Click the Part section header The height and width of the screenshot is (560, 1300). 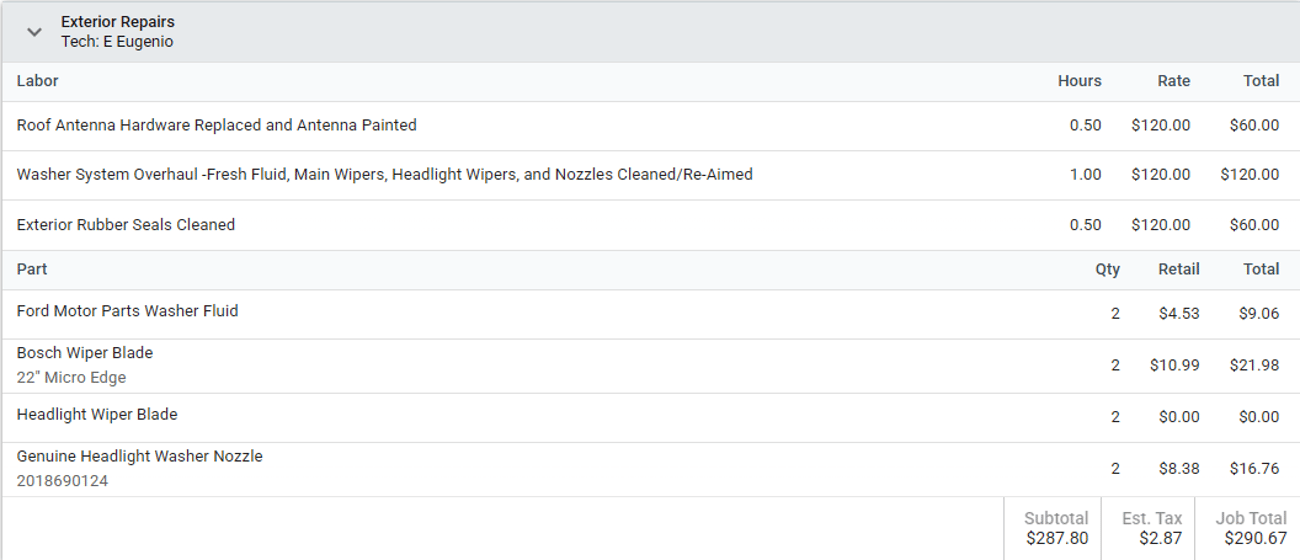pos(32,269)
